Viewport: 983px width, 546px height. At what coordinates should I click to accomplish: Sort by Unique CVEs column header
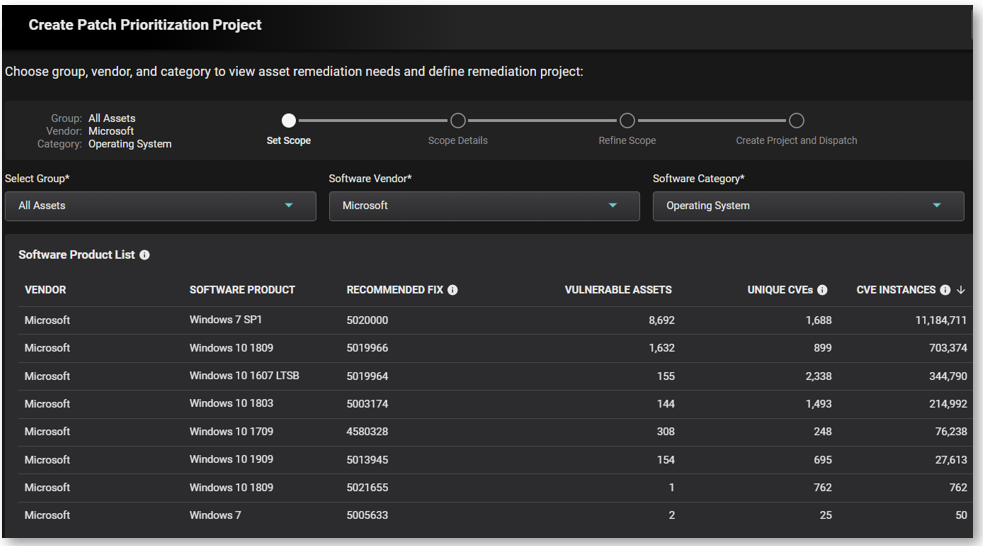coord(780,290)
